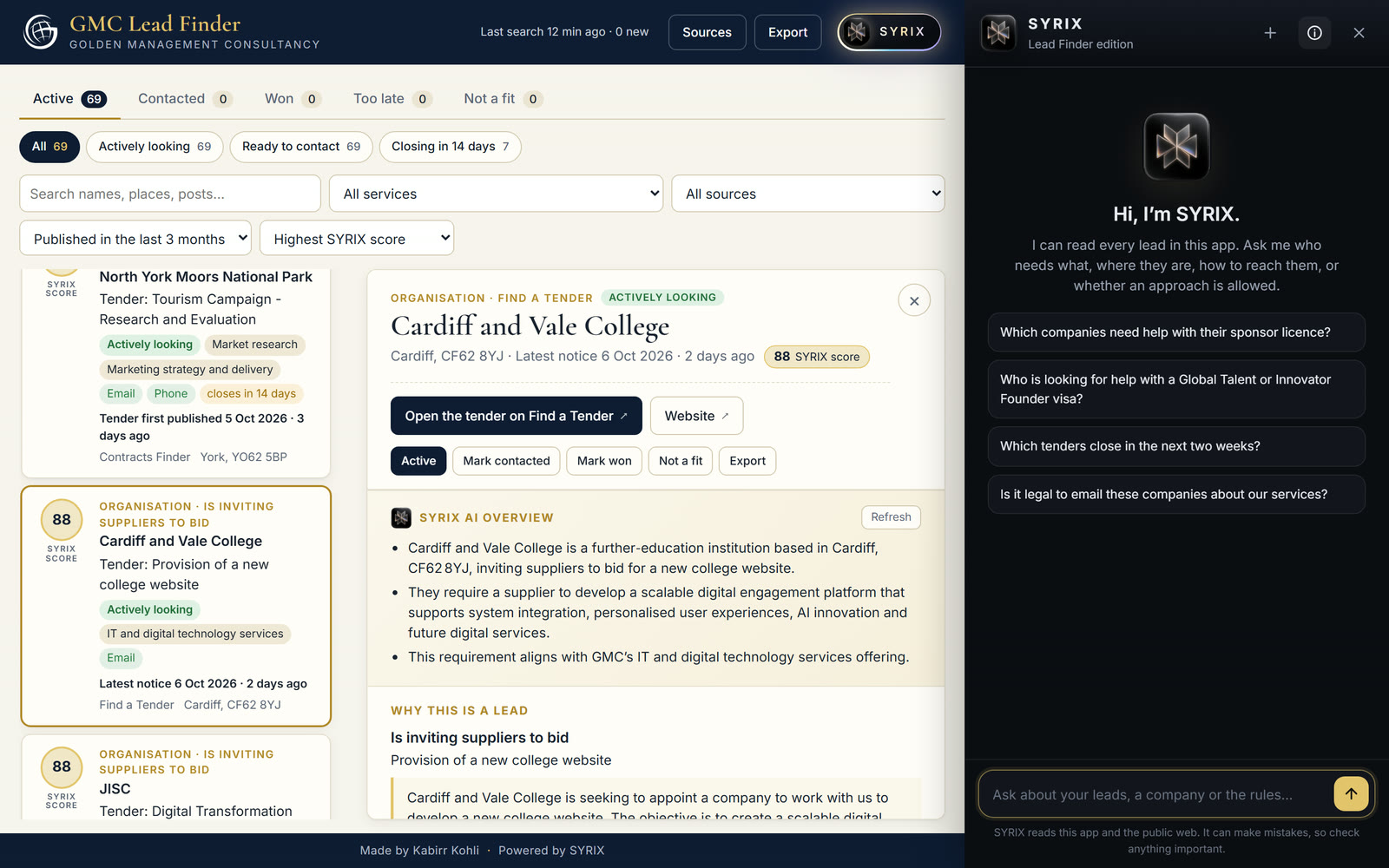Close the SYRIX chat panel
This screenshot has height=868, width=1389.
tap(1359, 33)
